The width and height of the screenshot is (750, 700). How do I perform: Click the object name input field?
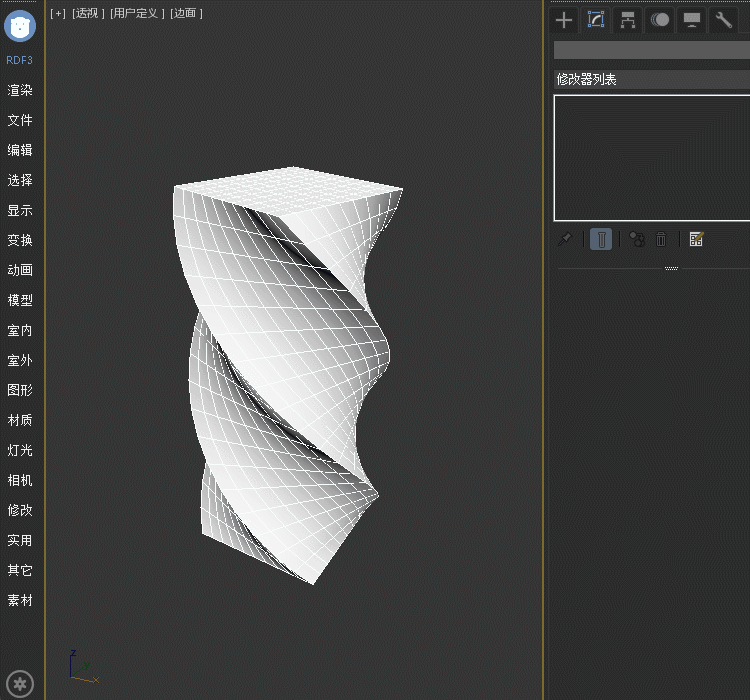tap(650, 50)
